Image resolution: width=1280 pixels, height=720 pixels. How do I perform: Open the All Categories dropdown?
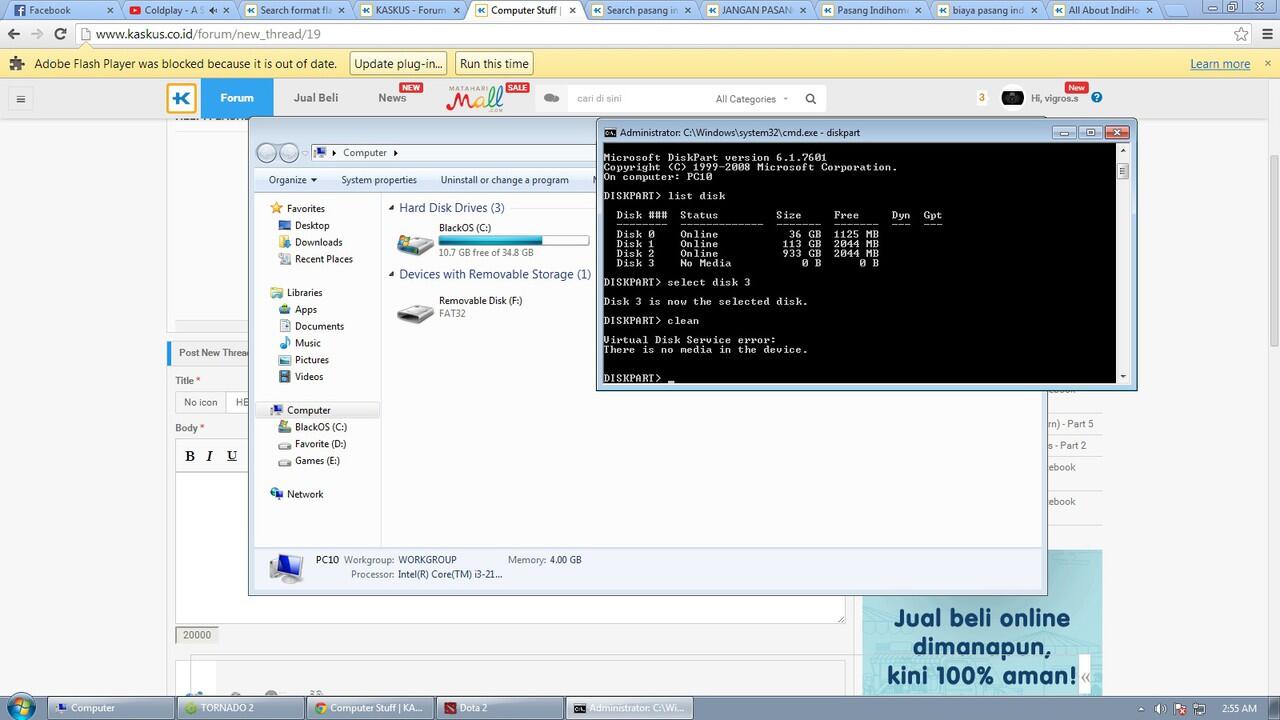[x=752, y=99]
